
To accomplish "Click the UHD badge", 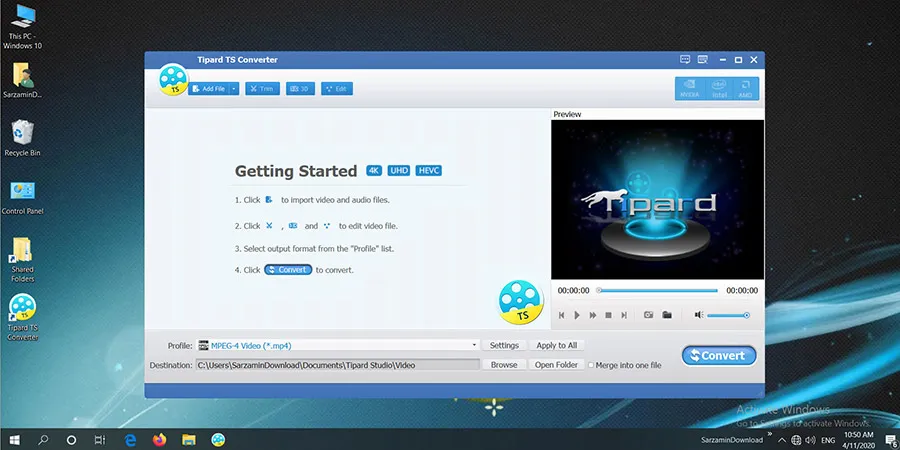I will (399, 170).
